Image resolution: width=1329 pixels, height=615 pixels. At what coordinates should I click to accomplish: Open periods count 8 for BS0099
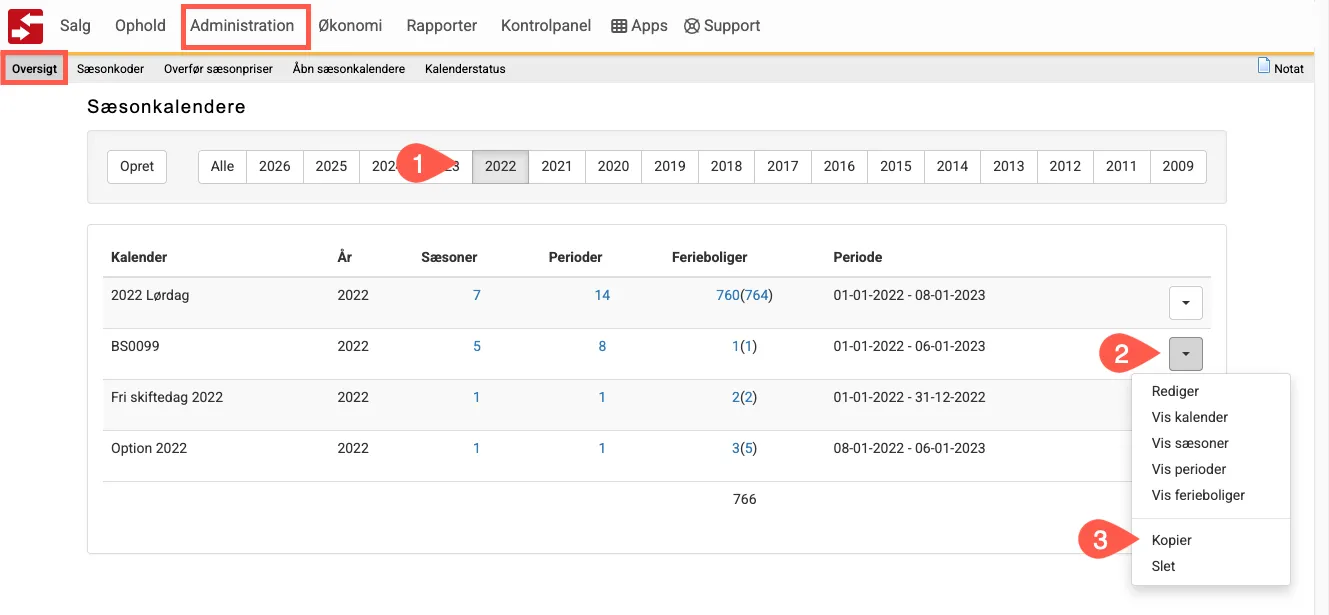(x=602, y=346)
